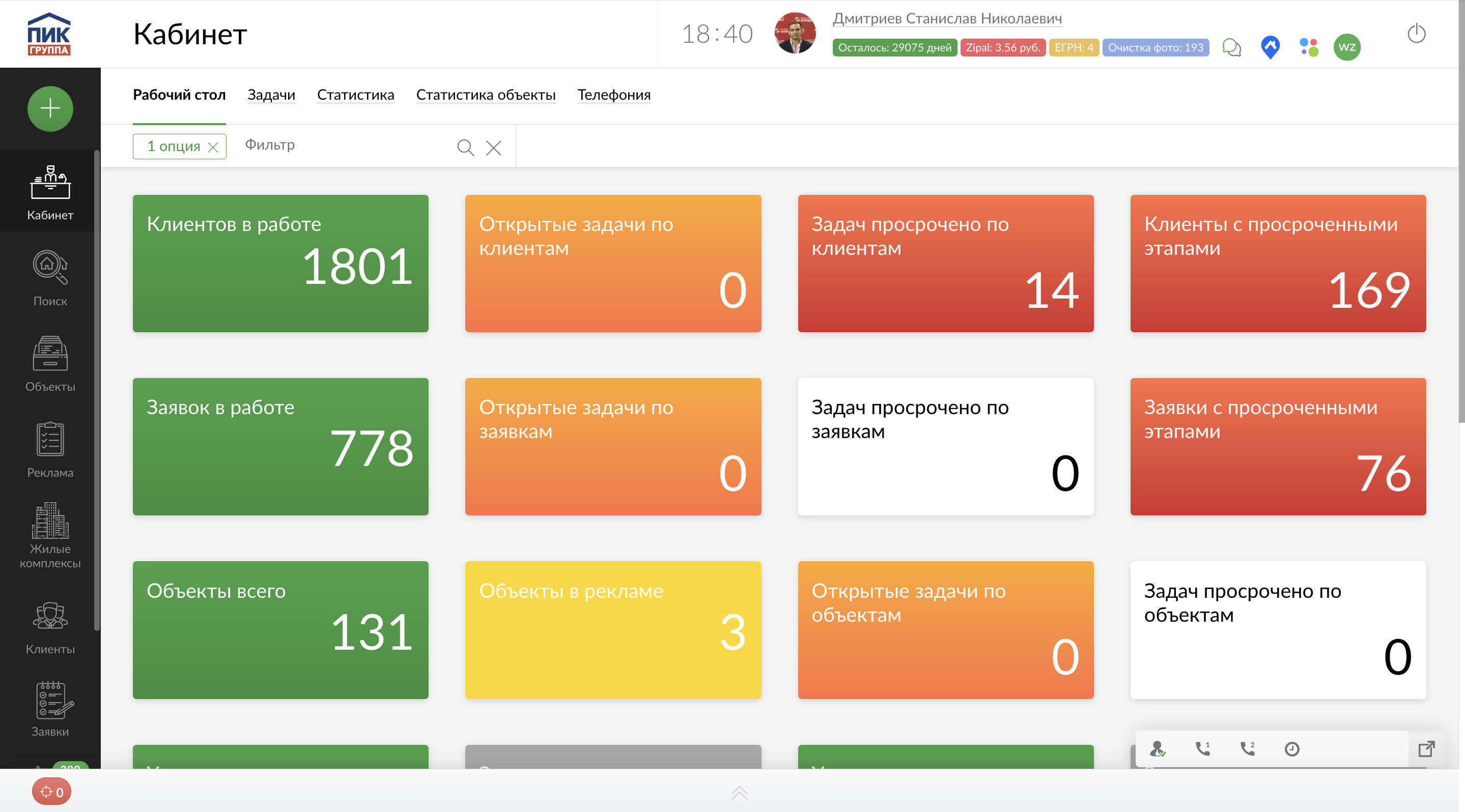This screenshot has width=1465, height=812.
Task: Open the colorful dots apps icon
Action: tap(1309, 47)
